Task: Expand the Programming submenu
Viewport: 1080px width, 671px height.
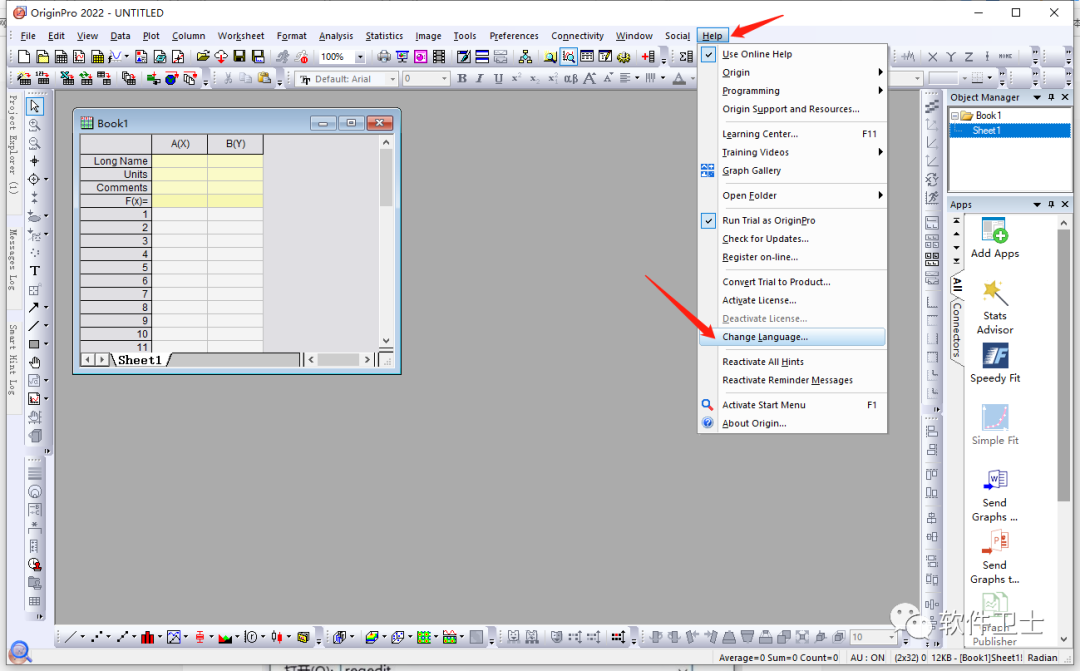Action: (x=792, y=91)
